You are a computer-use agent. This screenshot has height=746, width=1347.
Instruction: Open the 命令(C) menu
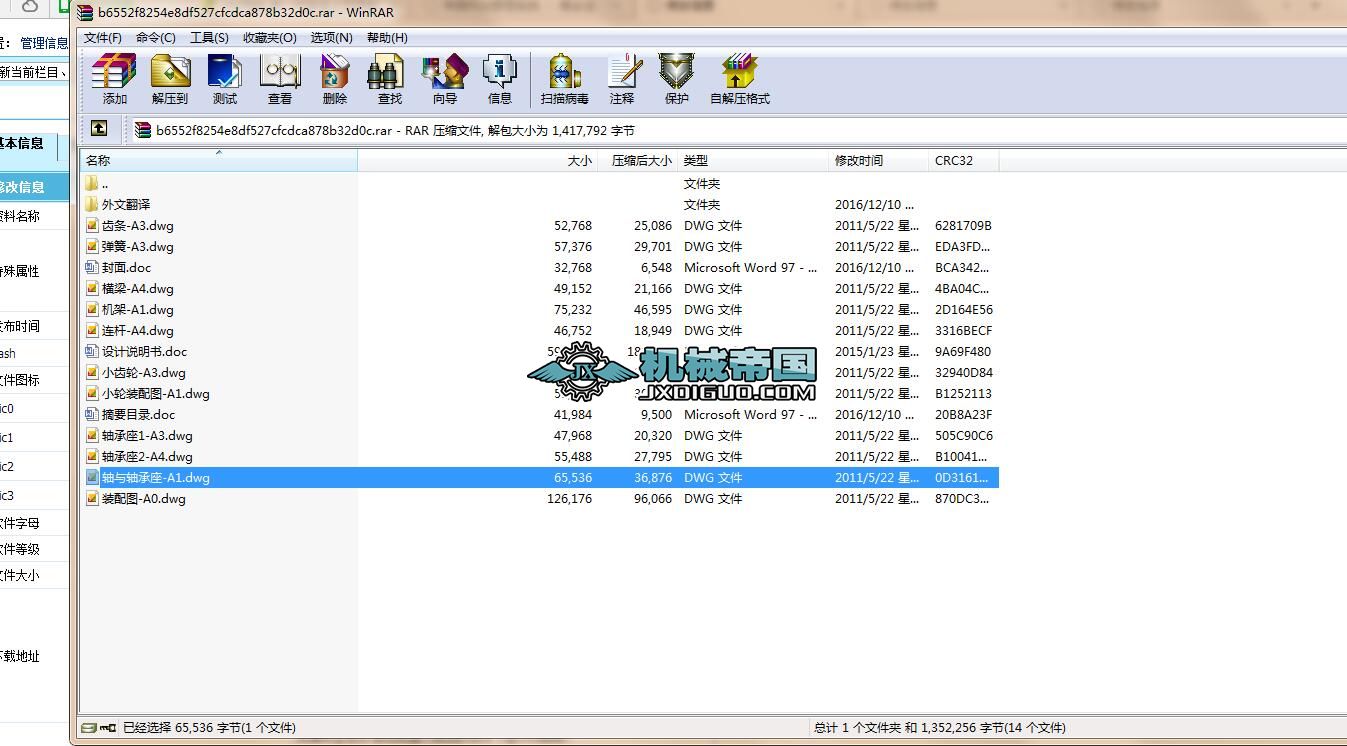pos(156,38)
